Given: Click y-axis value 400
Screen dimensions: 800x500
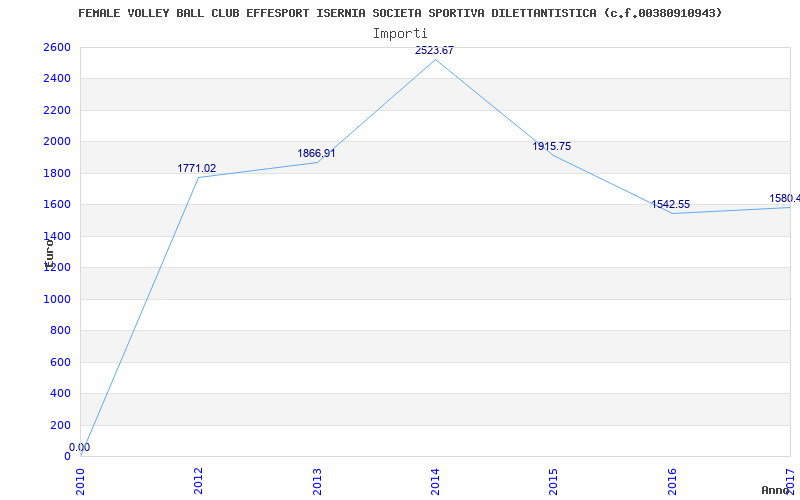Looking at the screenshot, I should 61,393.
